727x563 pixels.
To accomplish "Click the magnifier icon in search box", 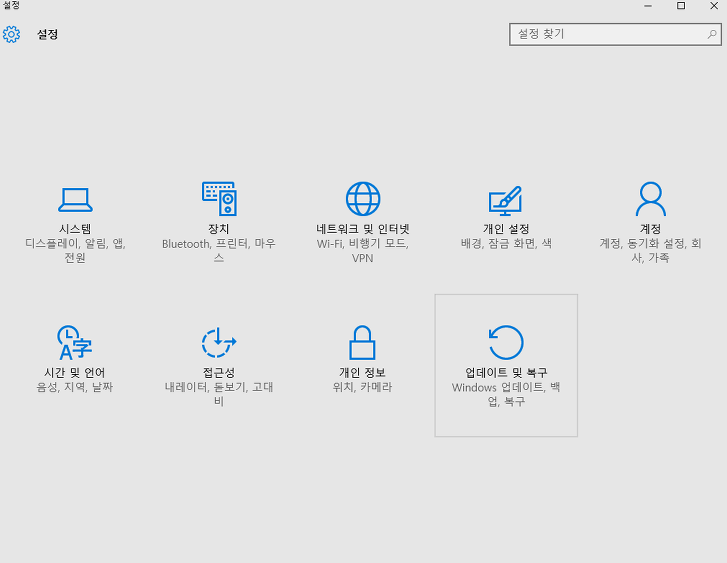I will coord(712,34).
